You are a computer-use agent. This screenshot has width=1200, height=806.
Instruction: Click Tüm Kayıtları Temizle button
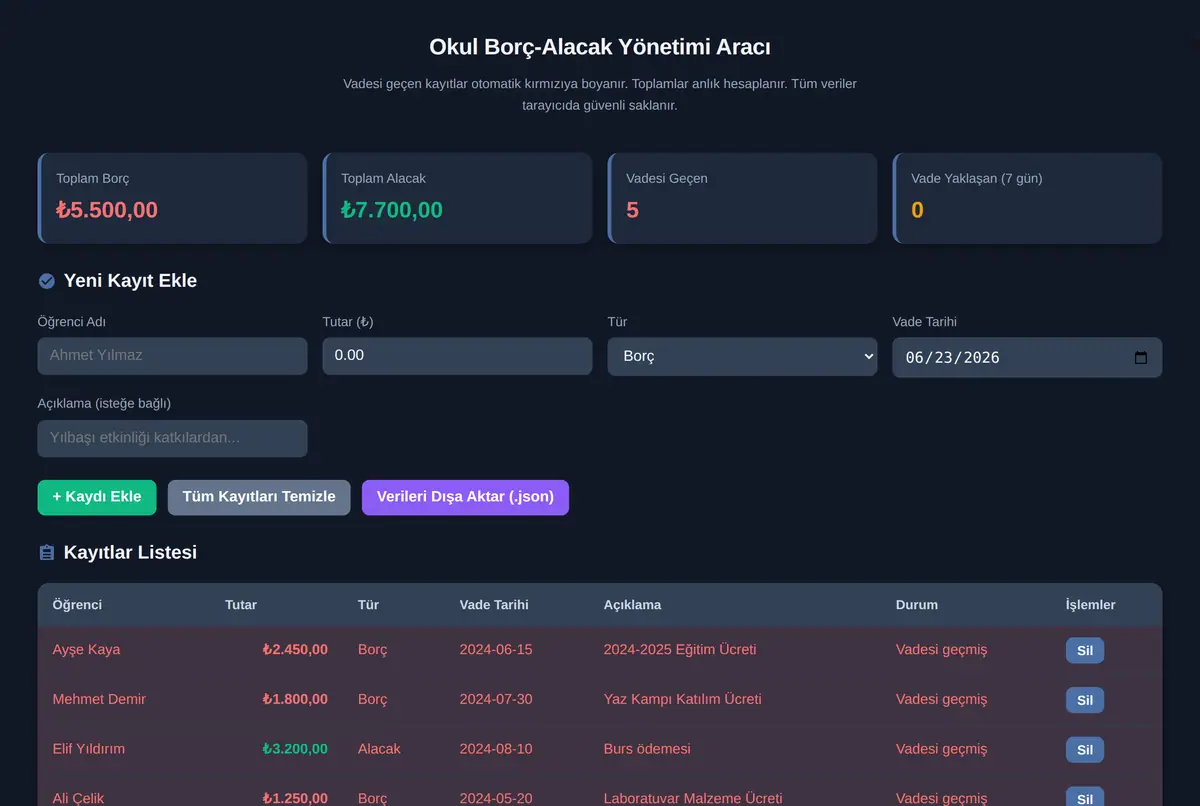point(259,497)
